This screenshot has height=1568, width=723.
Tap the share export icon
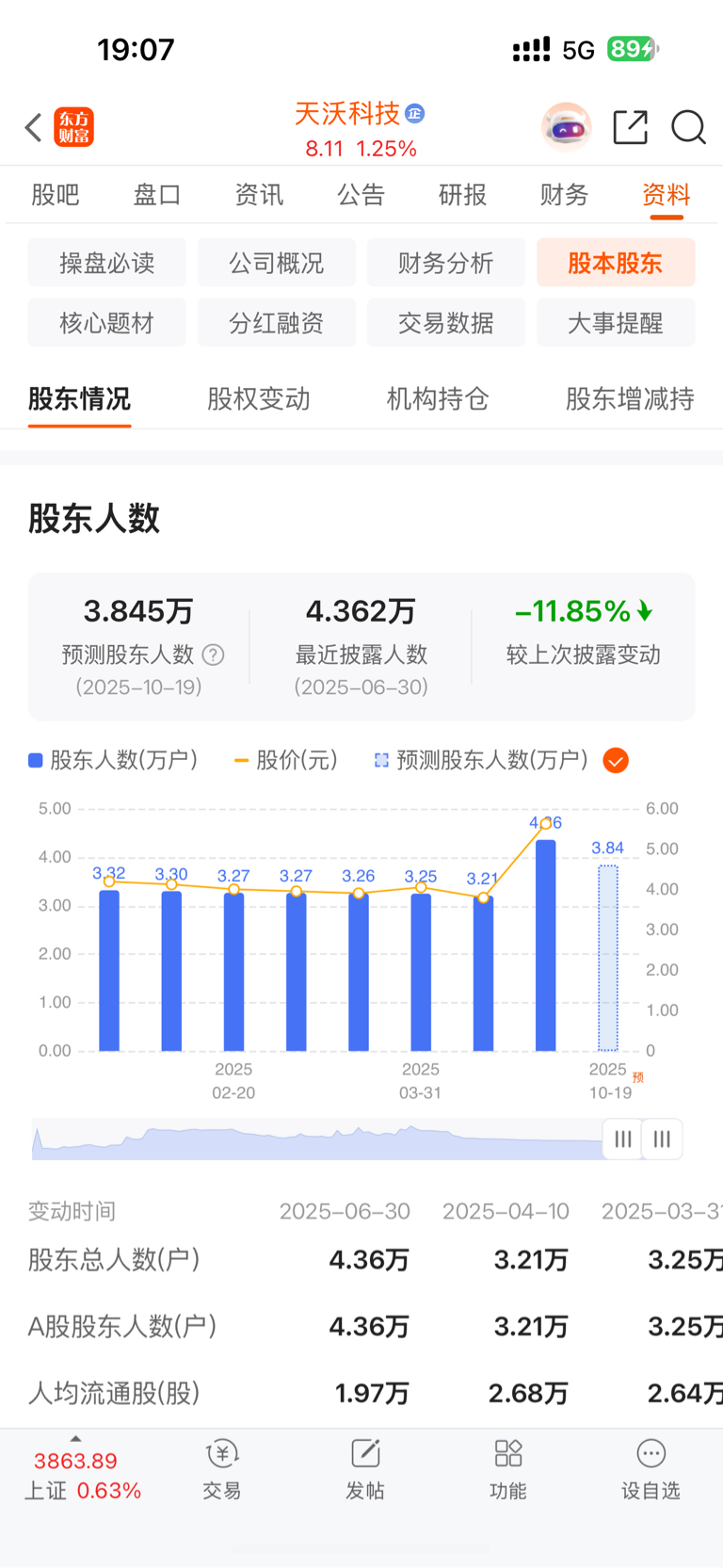pyautogui.click(x=630, y=127)
